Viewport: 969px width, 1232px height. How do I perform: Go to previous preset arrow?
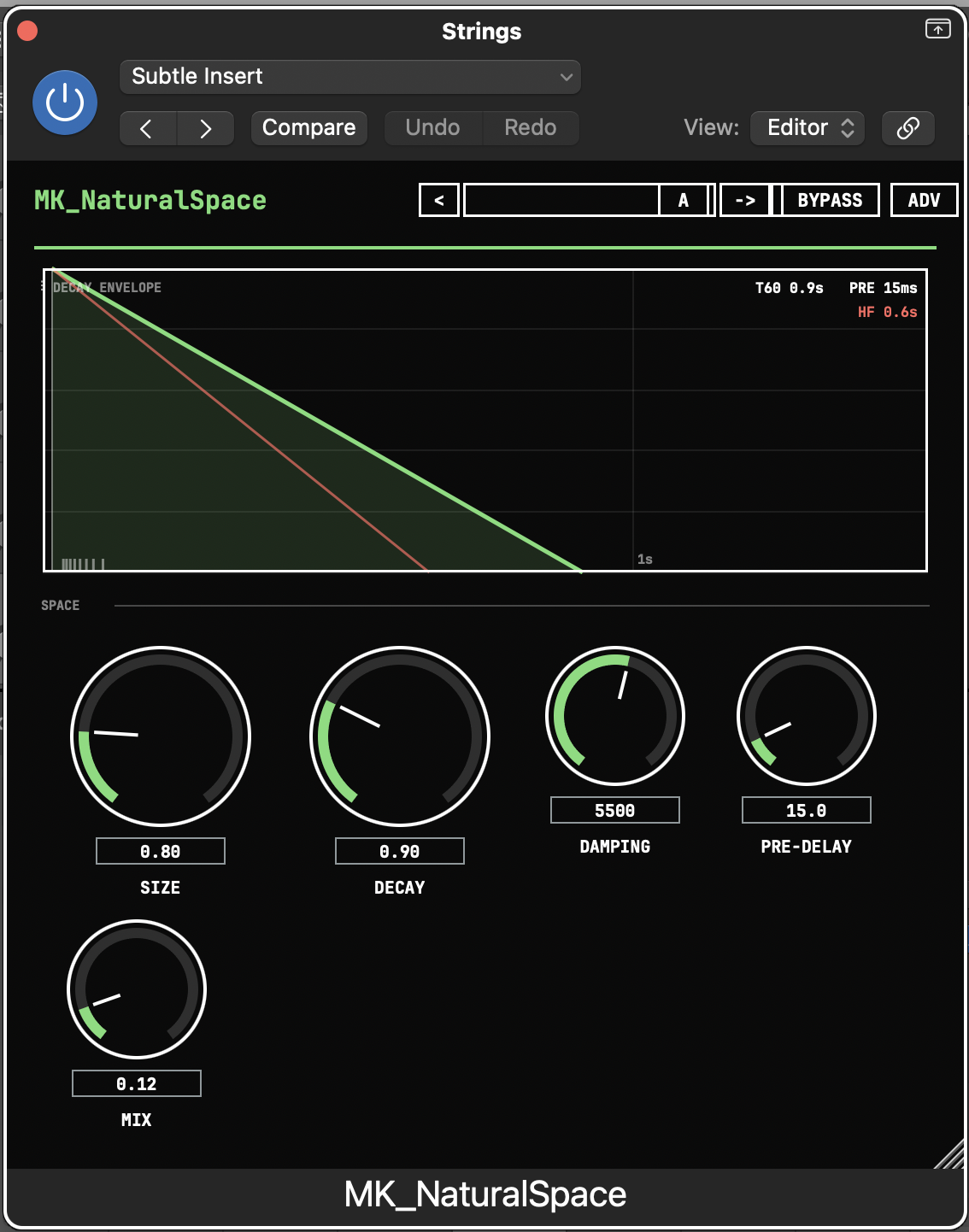(148, 128)
